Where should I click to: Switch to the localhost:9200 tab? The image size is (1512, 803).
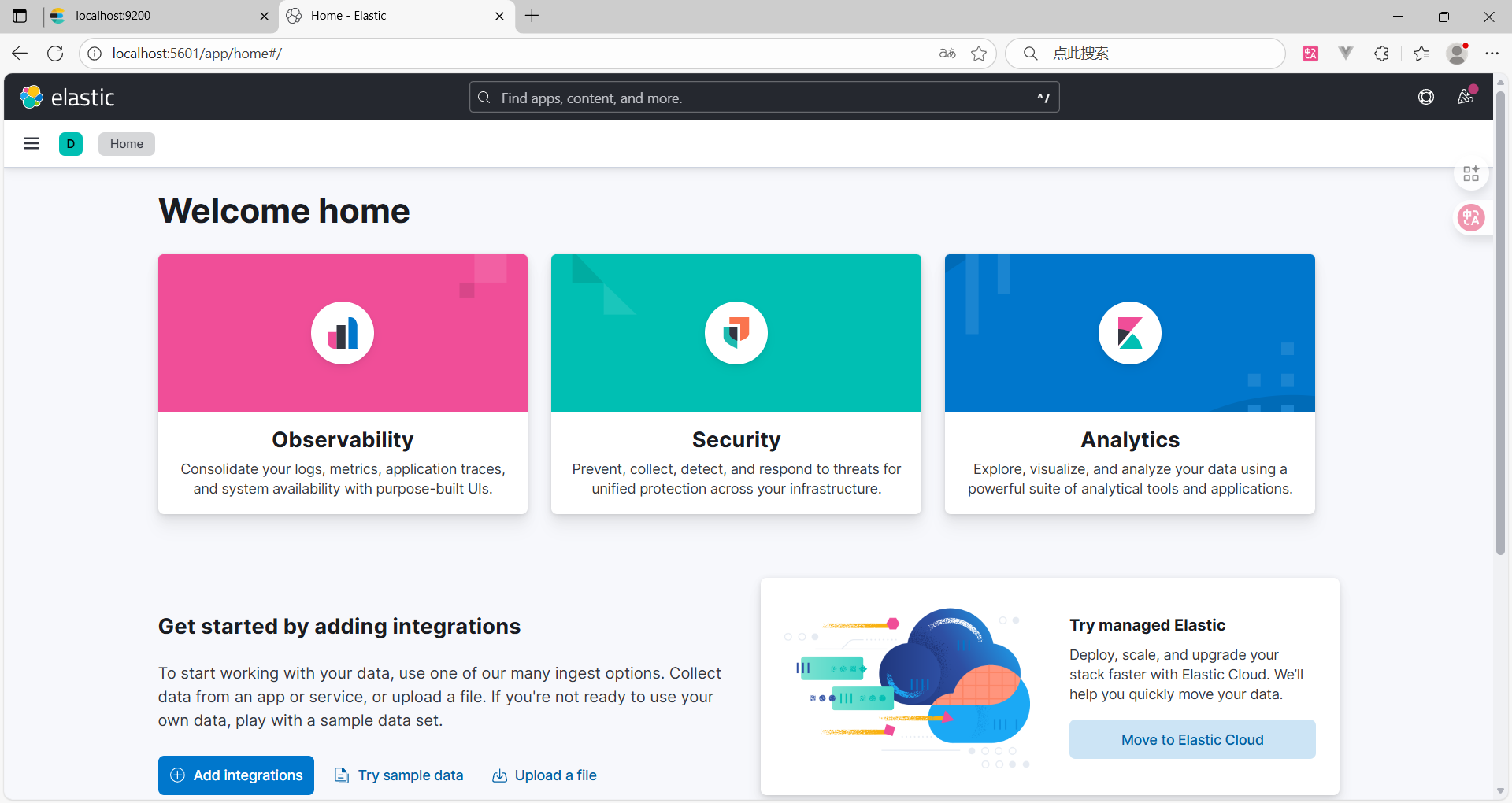160,16
